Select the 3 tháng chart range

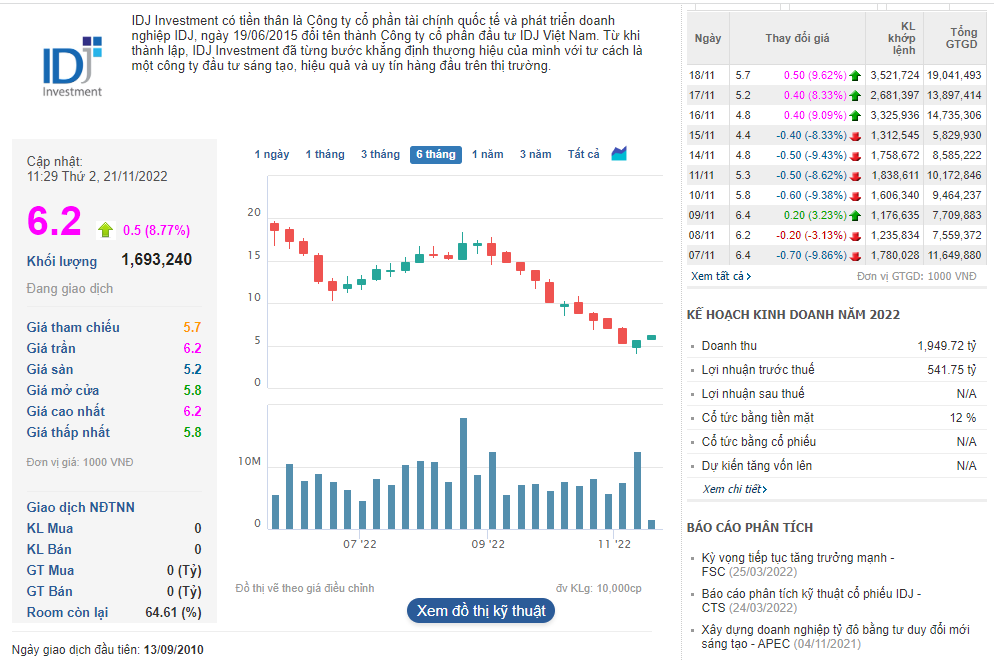click(380, 154)
